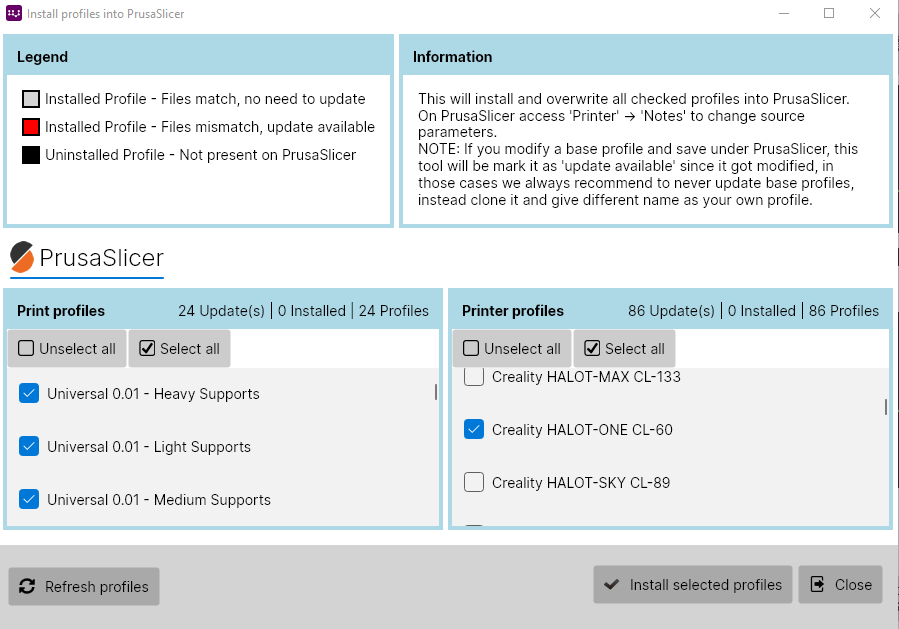
Task: Uncheck Universal 0.01 - Heavy Supports
Action: (29, 393)
